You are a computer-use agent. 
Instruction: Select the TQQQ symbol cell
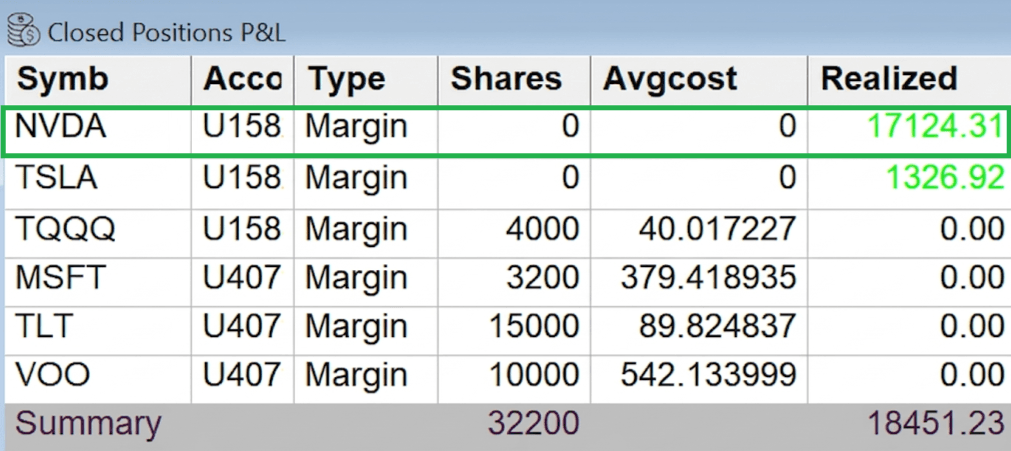click(65, 229)
